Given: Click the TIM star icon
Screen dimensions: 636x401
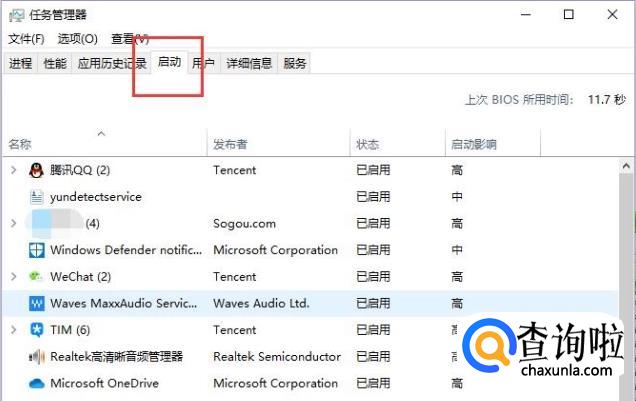Looking at the screenshot, I should point(37,330).
